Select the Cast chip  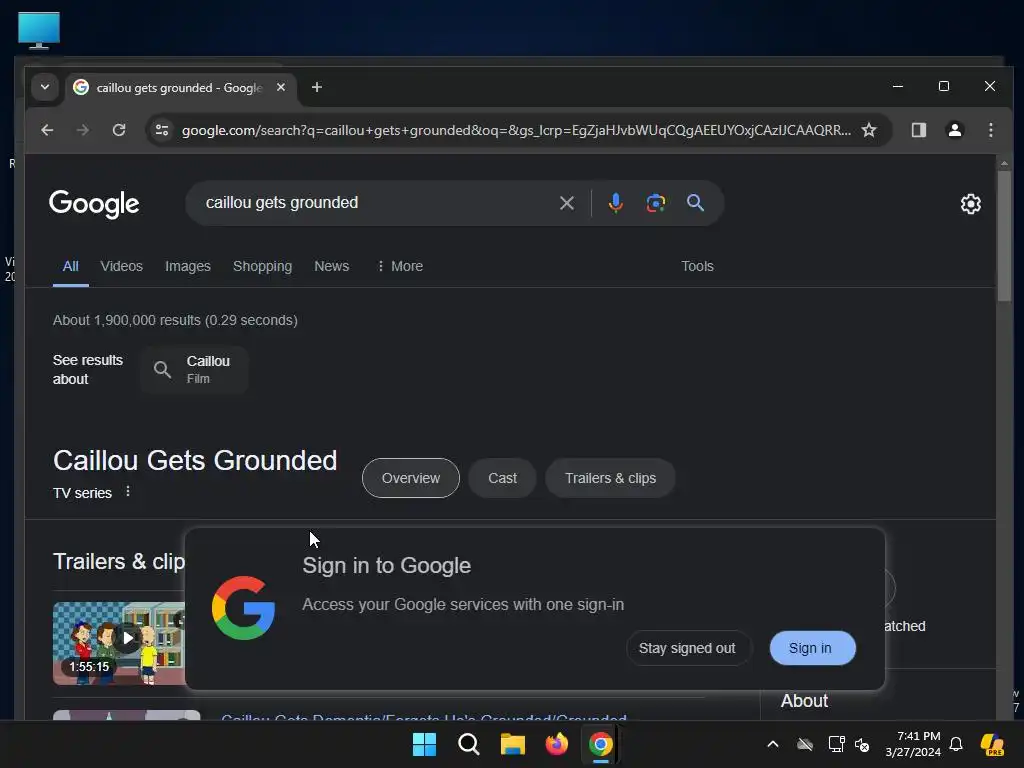pyautogui.click(x=502, y=478)
